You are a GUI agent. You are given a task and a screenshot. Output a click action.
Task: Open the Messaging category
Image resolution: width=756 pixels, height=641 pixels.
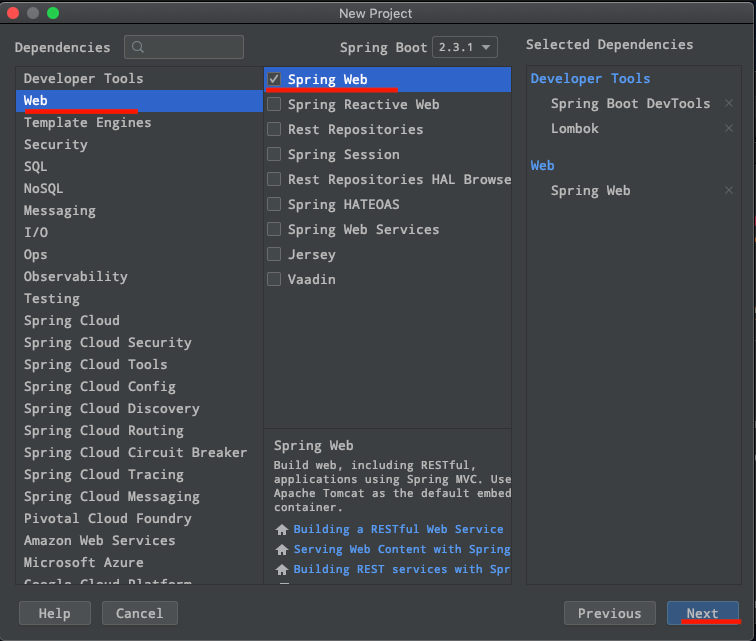point(139,211)
